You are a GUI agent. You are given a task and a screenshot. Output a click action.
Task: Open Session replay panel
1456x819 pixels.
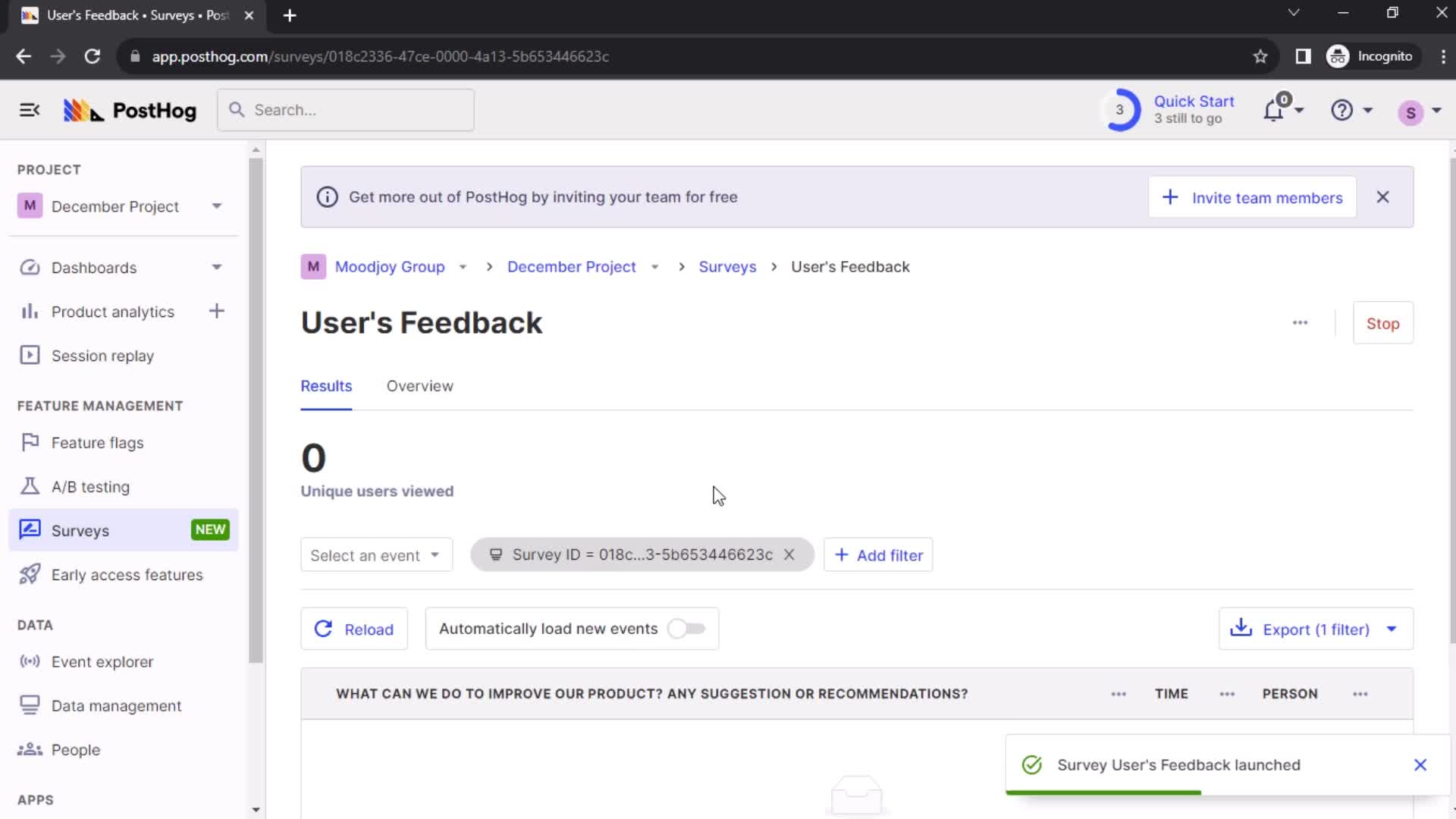point(103,356)
